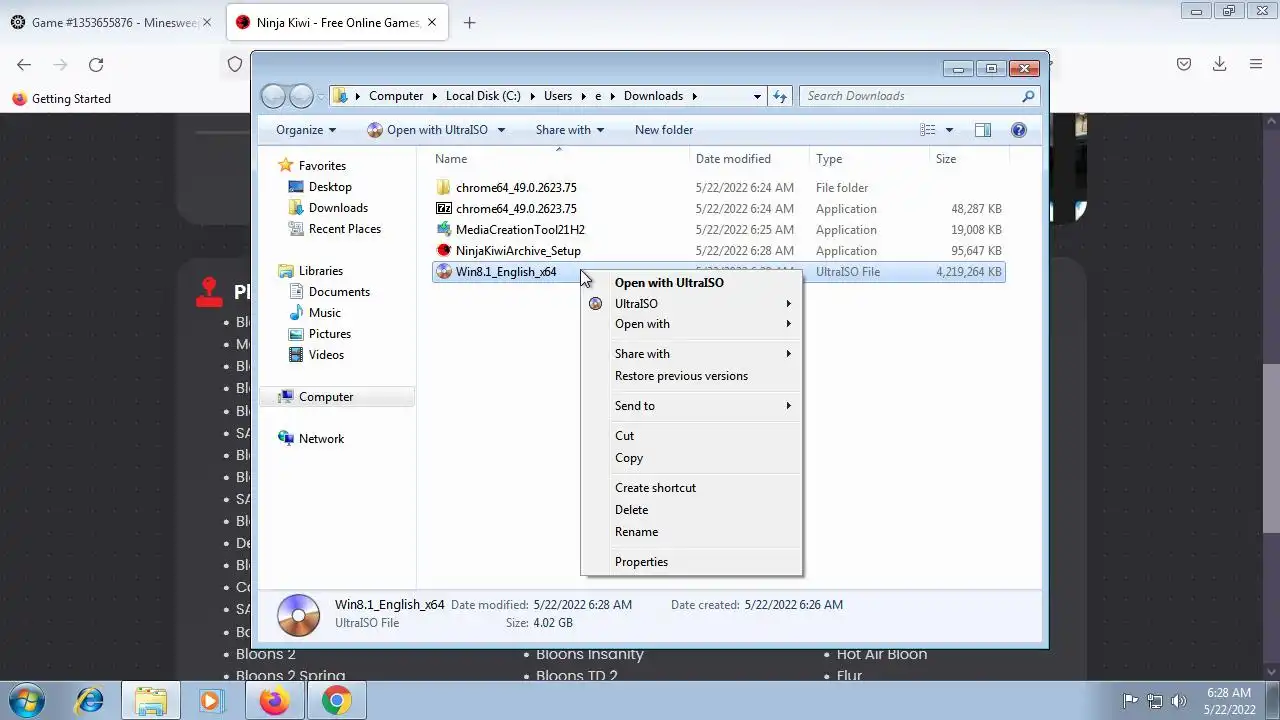The width and height of the screenshot is (1280, 720).
Task: Choose Cut in context menu
Action: (x=624, y=436)
